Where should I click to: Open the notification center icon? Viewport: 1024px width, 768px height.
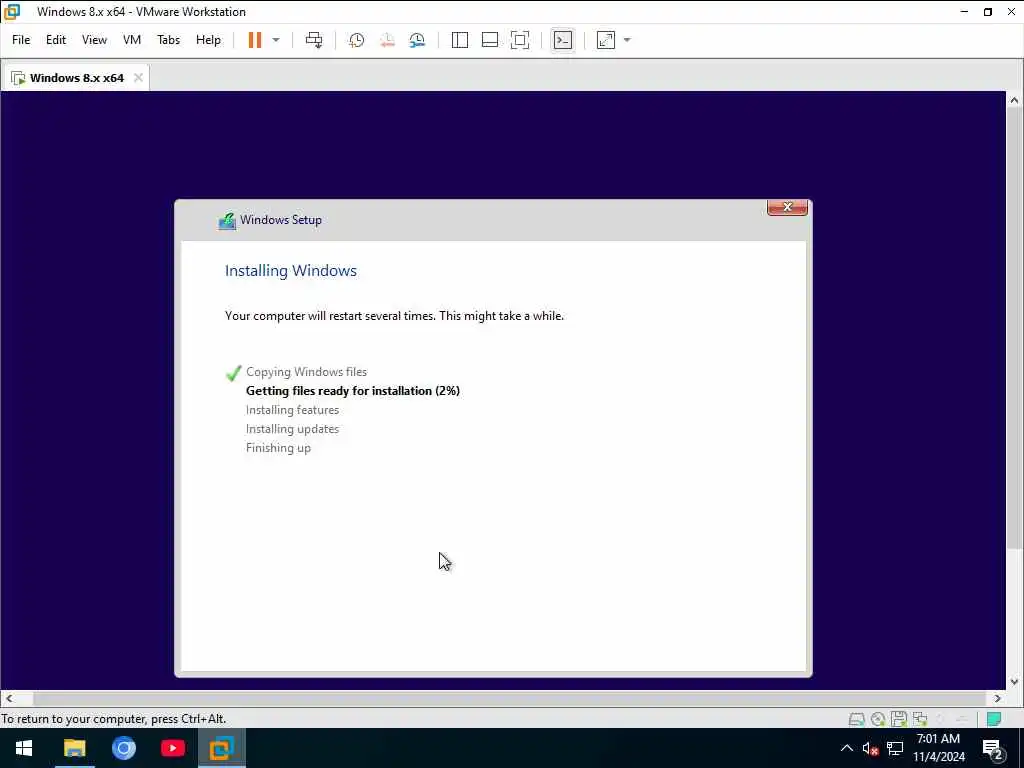993,749
